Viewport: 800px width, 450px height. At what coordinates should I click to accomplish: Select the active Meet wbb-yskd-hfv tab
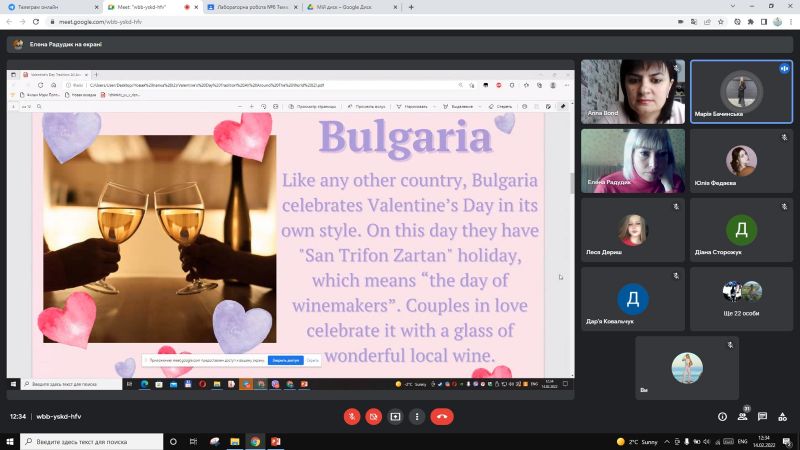point(152,7)
